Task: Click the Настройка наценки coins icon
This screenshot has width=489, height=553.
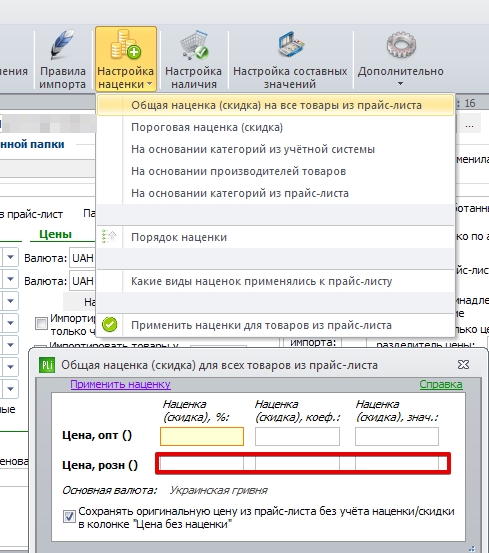Action: point(126,44)
